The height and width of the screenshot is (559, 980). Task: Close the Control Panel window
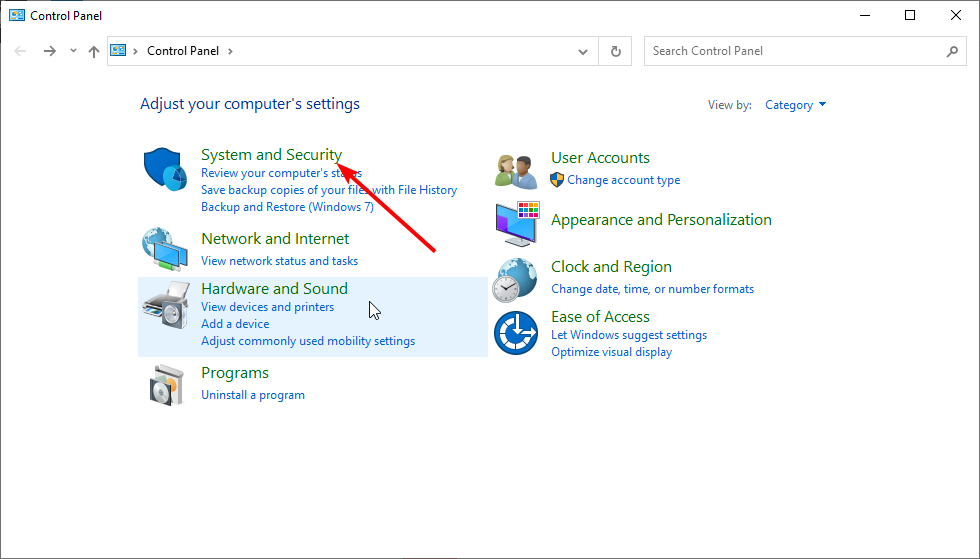coord(956,15)
